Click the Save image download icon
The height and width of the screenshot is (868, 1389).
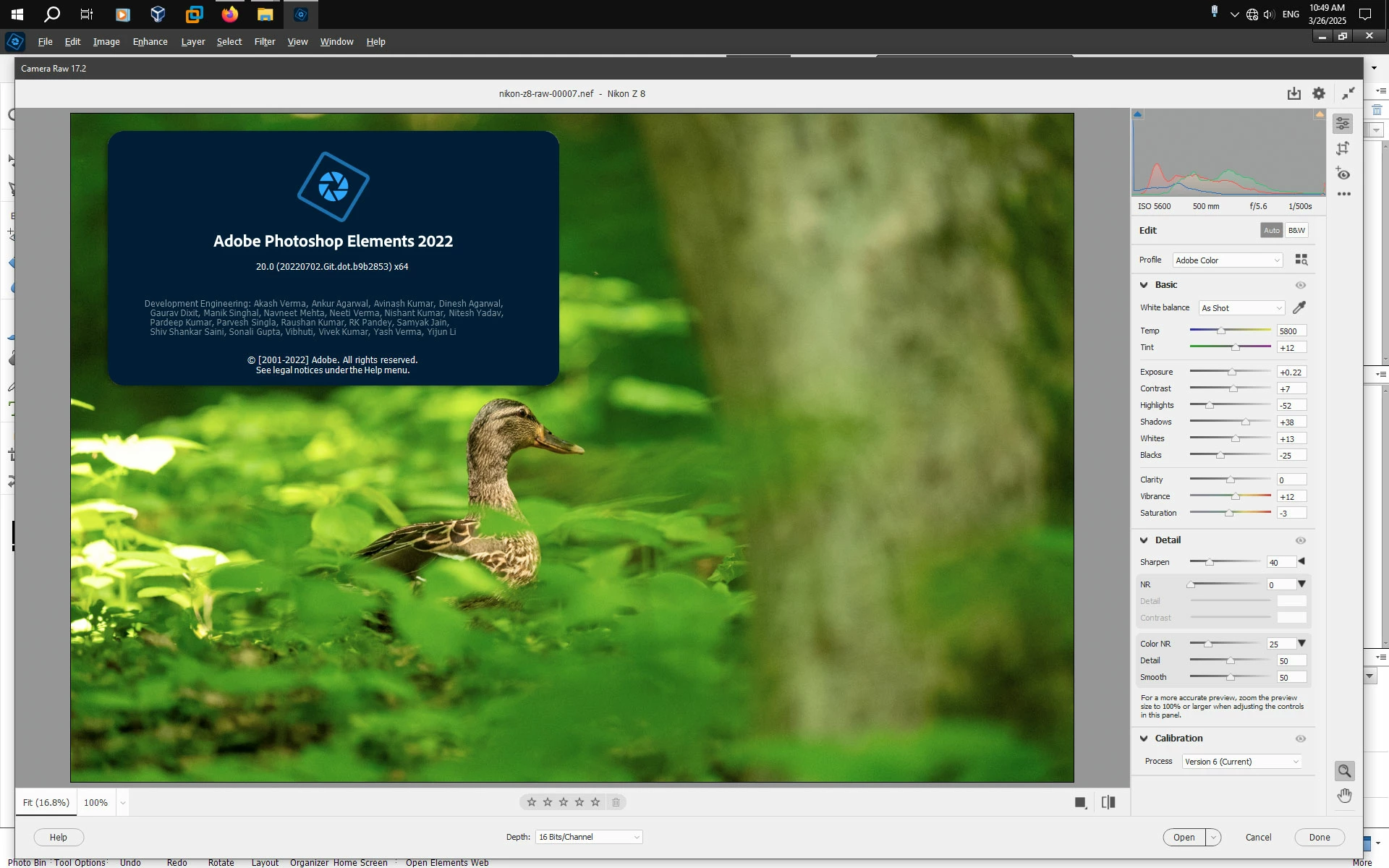(1294, 93)
